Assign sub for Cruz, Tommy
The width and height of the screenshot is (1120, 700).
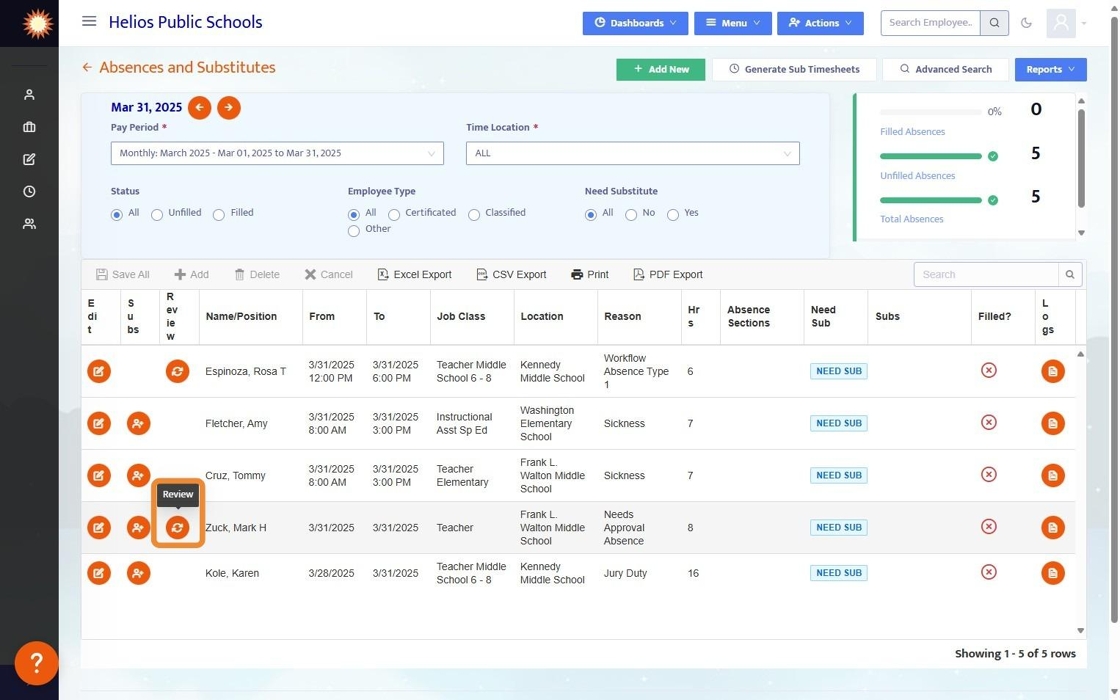pyautogui.click(x=139, y=476)
